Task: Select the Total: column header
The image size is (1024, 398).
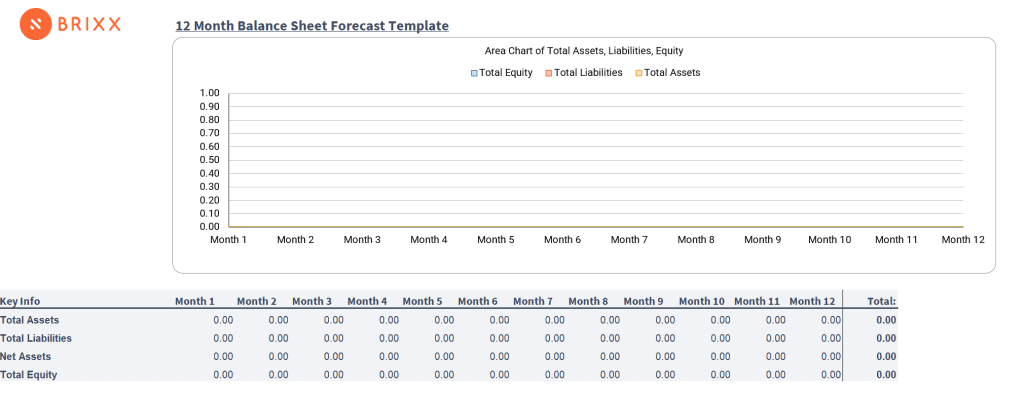Action: pyautogui.click(x=882, y=301)
